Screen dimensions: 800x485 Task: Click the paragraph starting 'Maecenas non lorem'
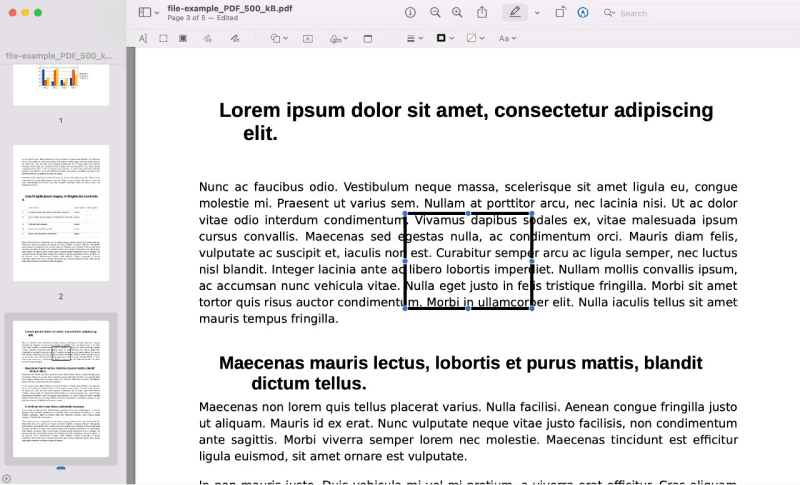(x=468, y=431)
